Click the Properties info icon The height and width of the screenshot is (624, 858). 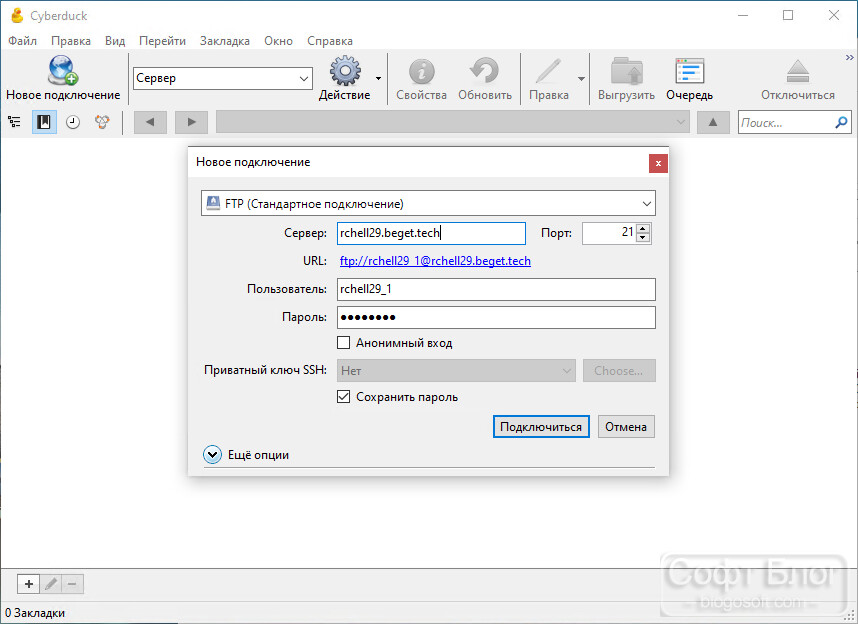point(421,72)
